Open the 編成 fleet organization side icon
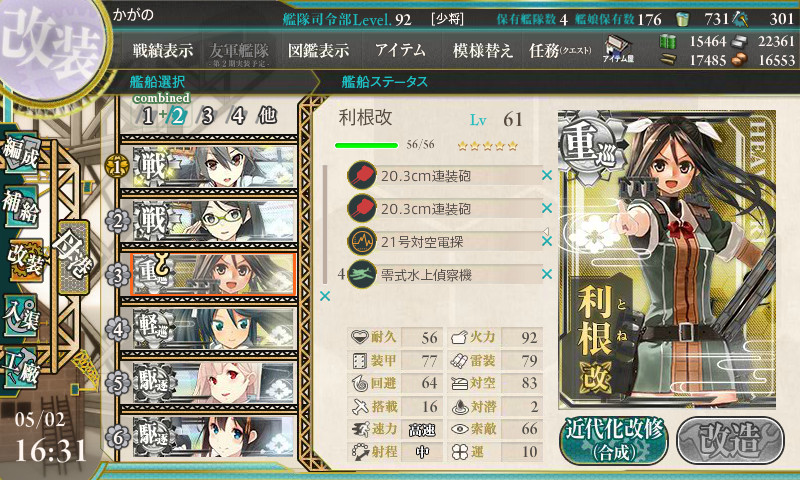The width and height of the screenshot is (800, 480). click(20, 152)
